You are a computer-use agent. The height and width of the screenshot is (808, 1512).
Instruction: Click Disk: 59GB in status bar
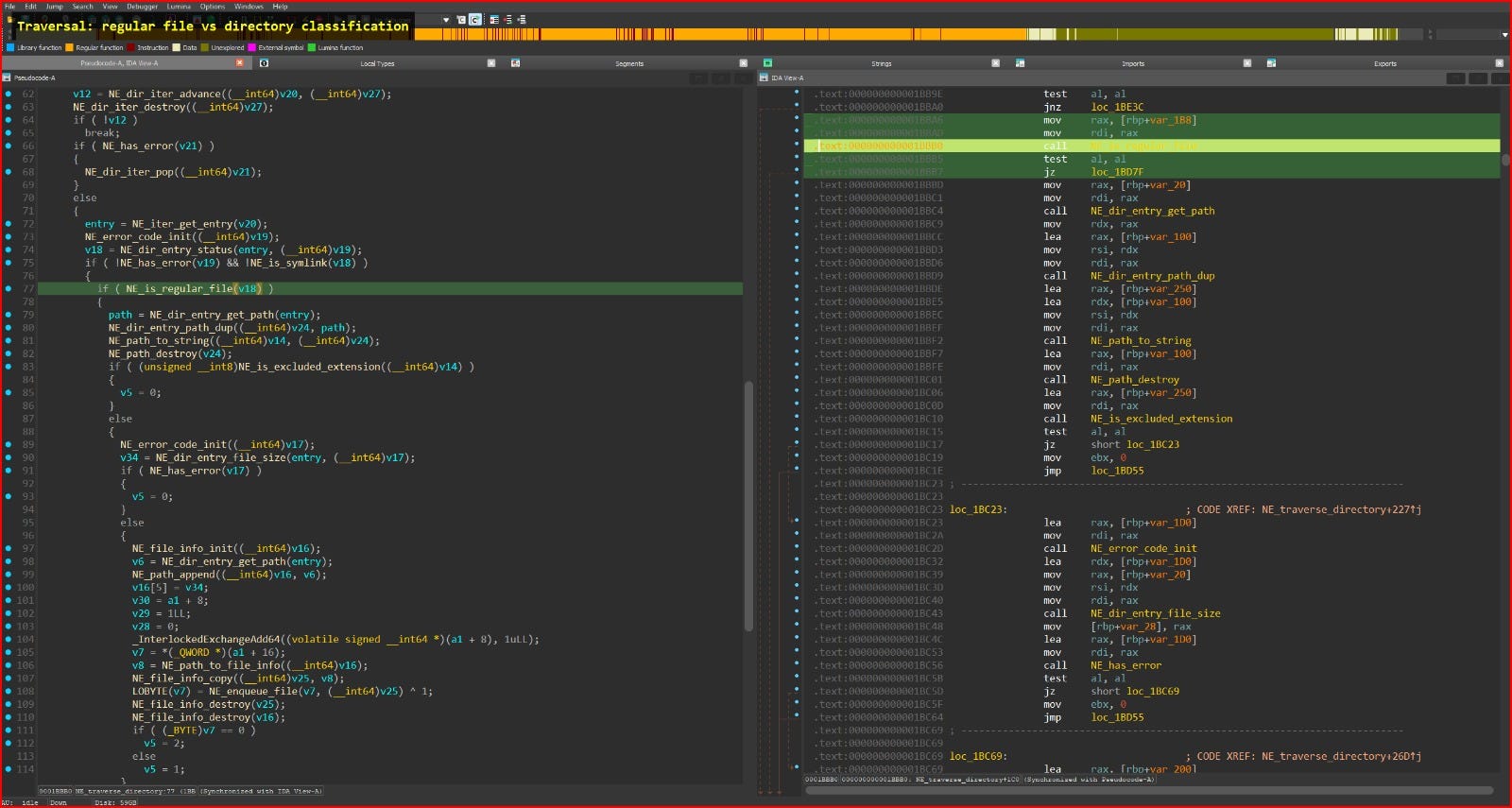pyautogui.click(x=115, y=802)
